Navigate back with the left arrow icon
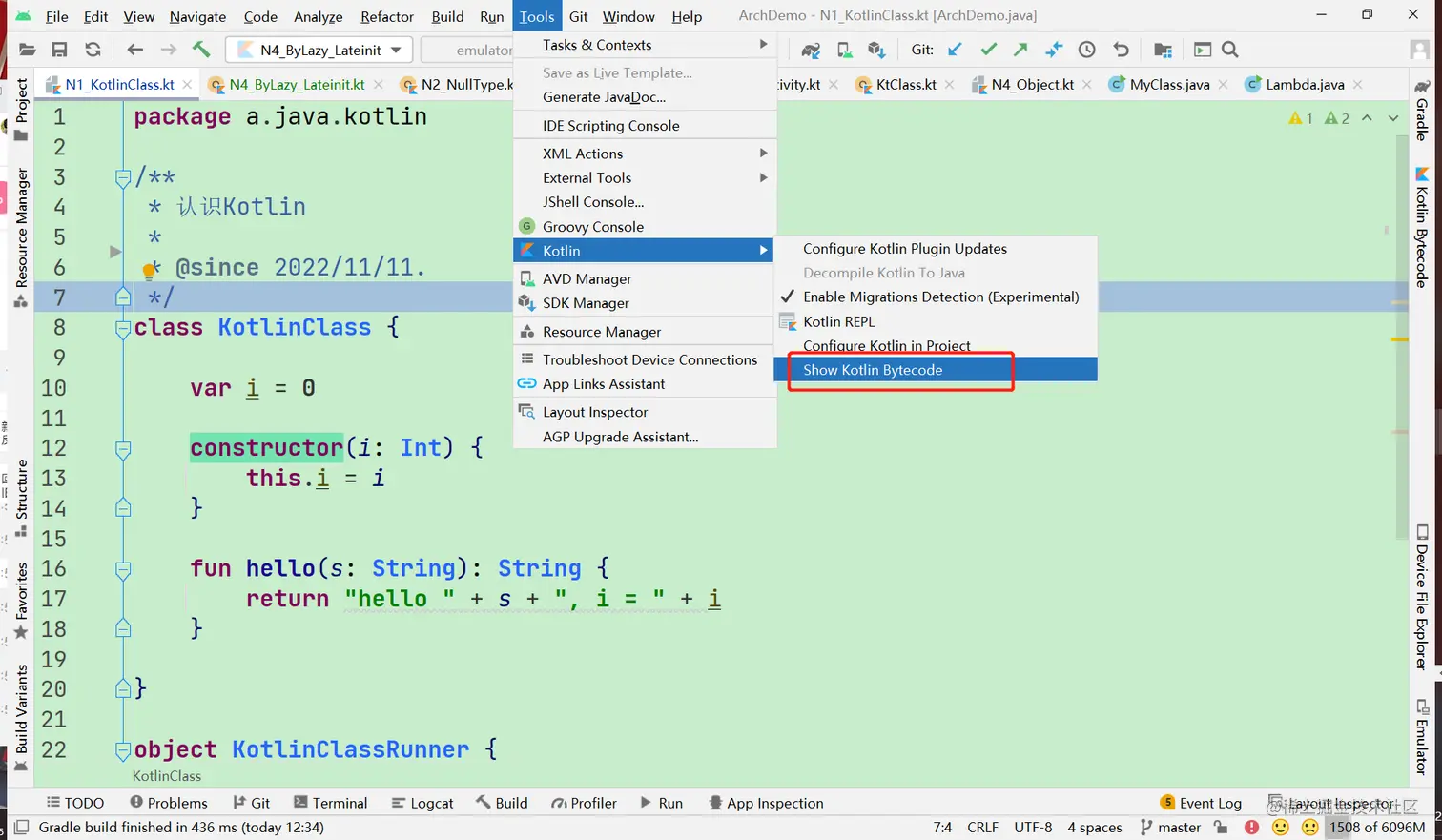This screenshot has height=840, width=1442. (x=134, y=50)
